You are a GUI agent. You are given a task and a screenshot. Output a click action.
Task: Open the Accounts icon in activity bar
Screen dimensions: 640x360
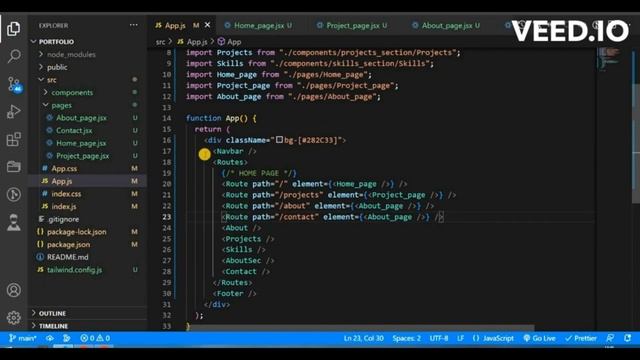13,290
